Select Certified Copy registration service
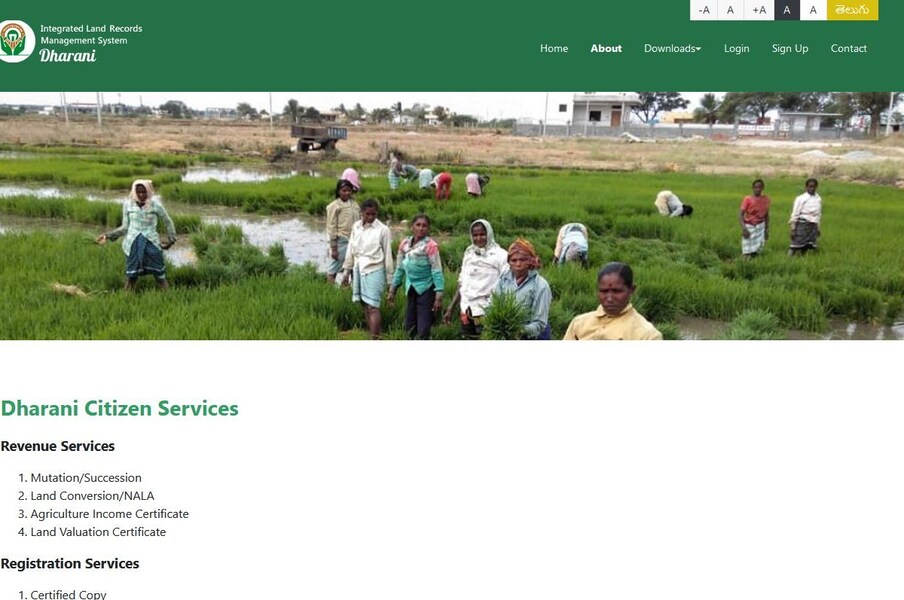The width and height of the screenshot is (904, 600). [69, 594]
